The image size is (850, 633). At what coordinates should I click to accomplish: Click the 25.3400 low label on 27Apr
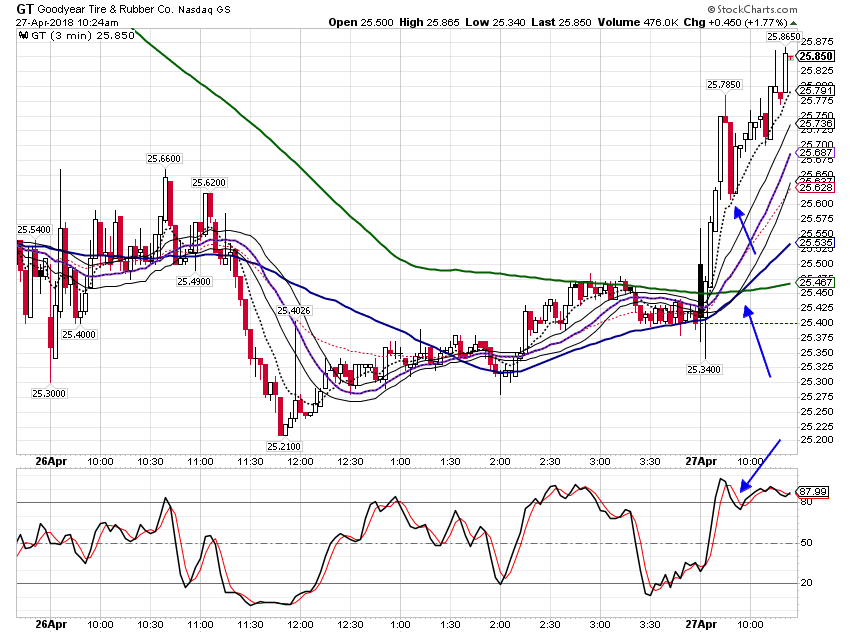point(704,369)
